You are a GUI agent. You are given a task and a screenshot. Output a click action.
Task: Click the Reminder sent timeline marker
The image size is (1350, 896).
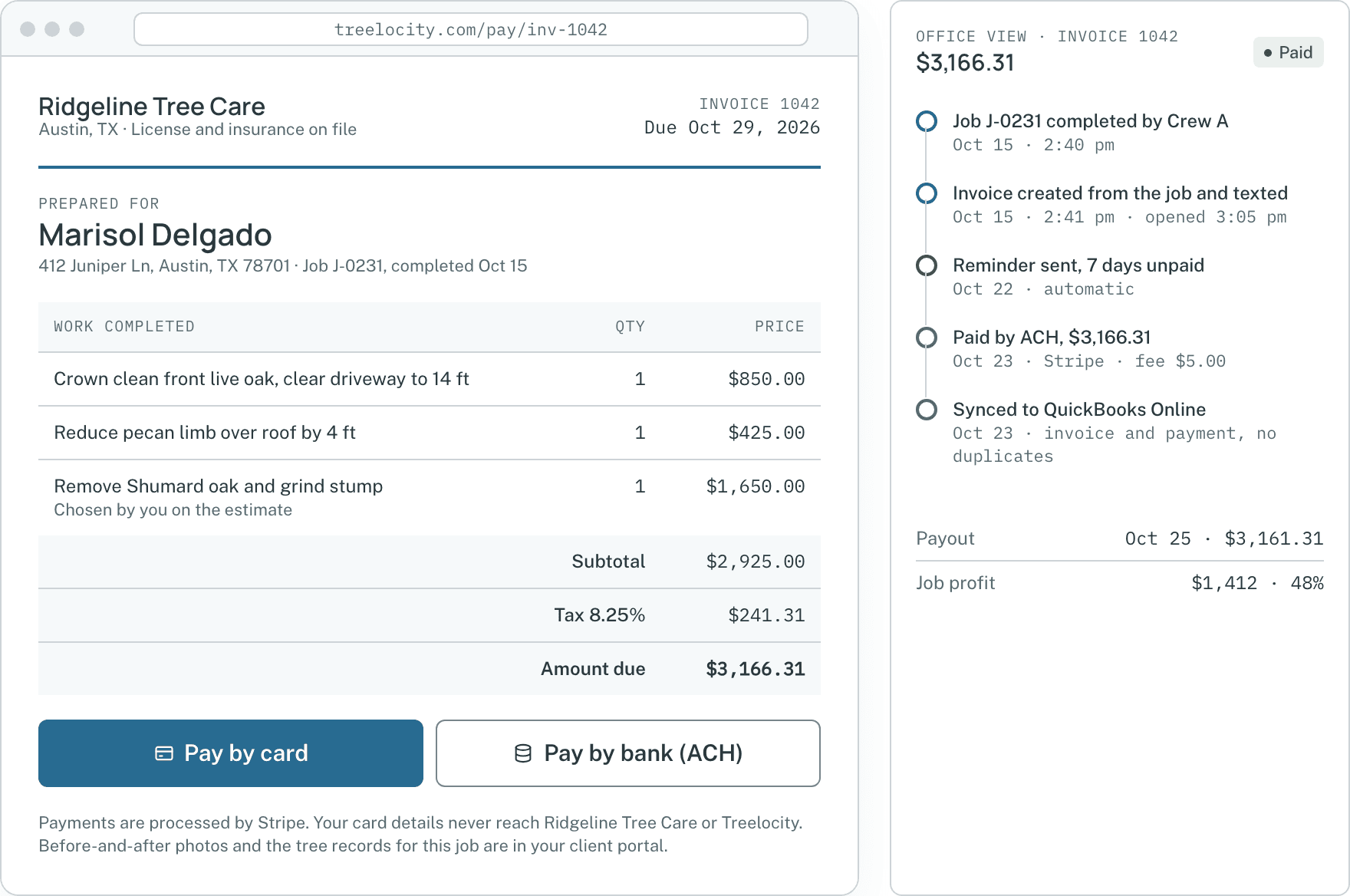click(x=927, y=265)
